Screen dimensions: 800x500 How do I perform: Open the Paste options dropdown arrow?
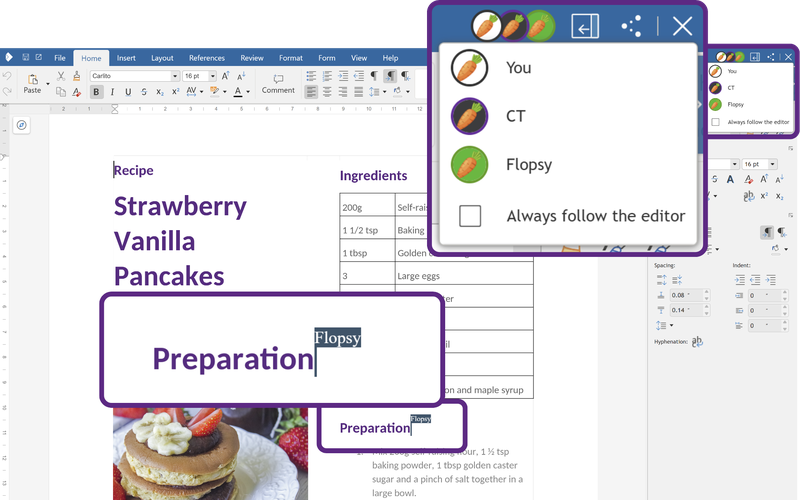[48, 83]
